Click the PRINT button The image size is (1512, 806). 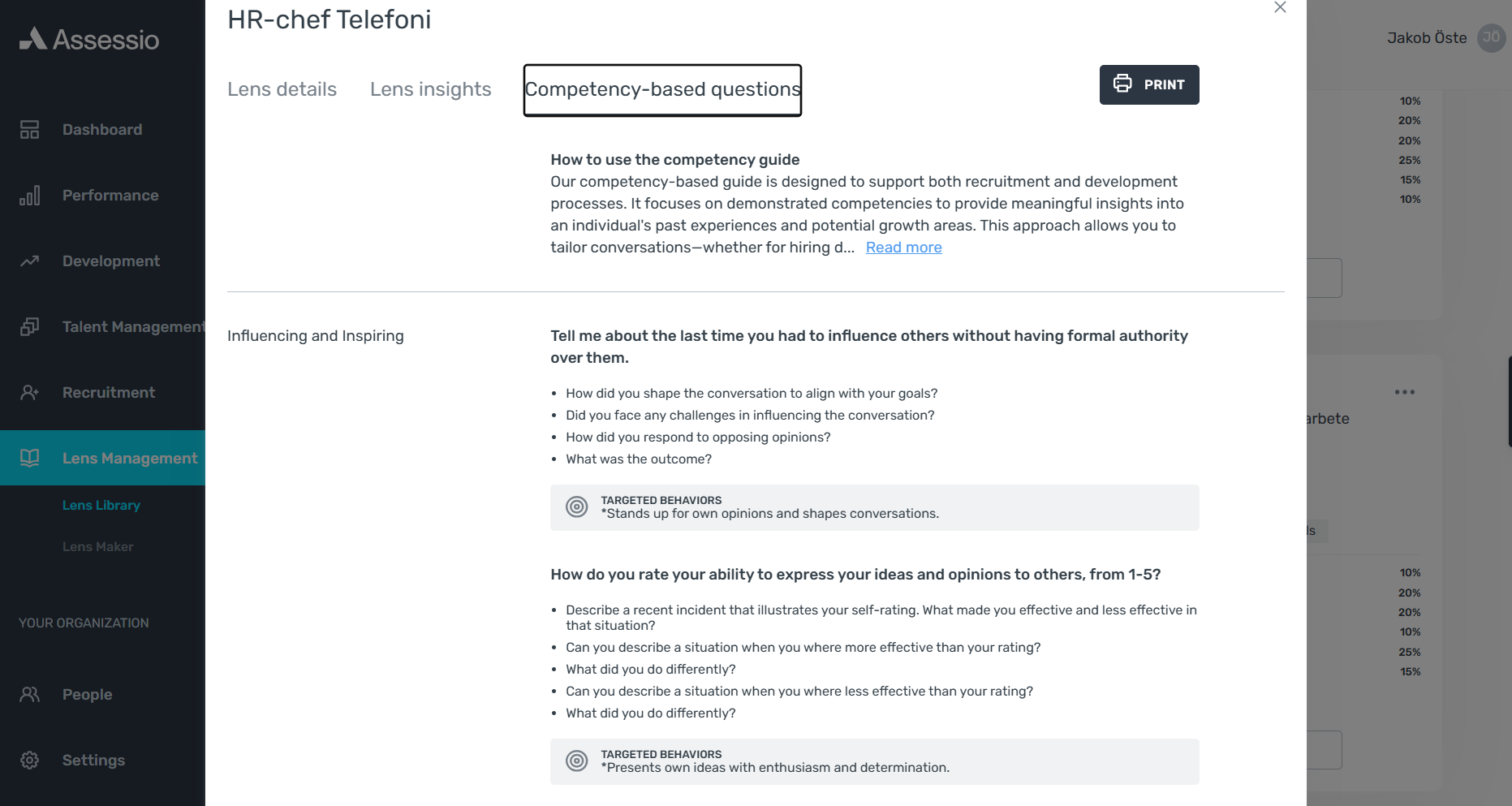pyautogui.click(x=1149, y=84)
